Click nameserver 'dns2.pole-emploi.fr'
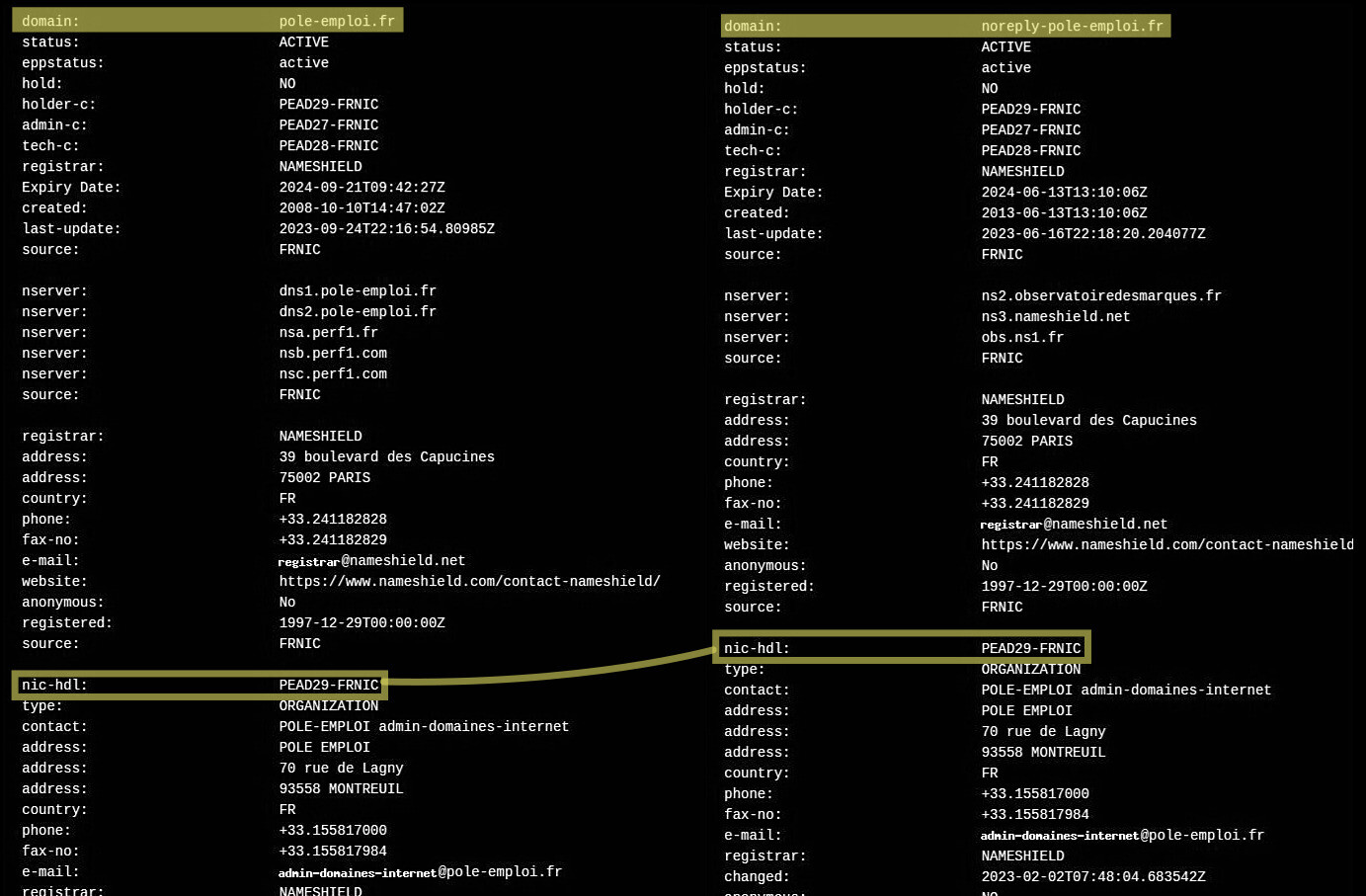Screen dimensions: 1366x896 [358, 311]
